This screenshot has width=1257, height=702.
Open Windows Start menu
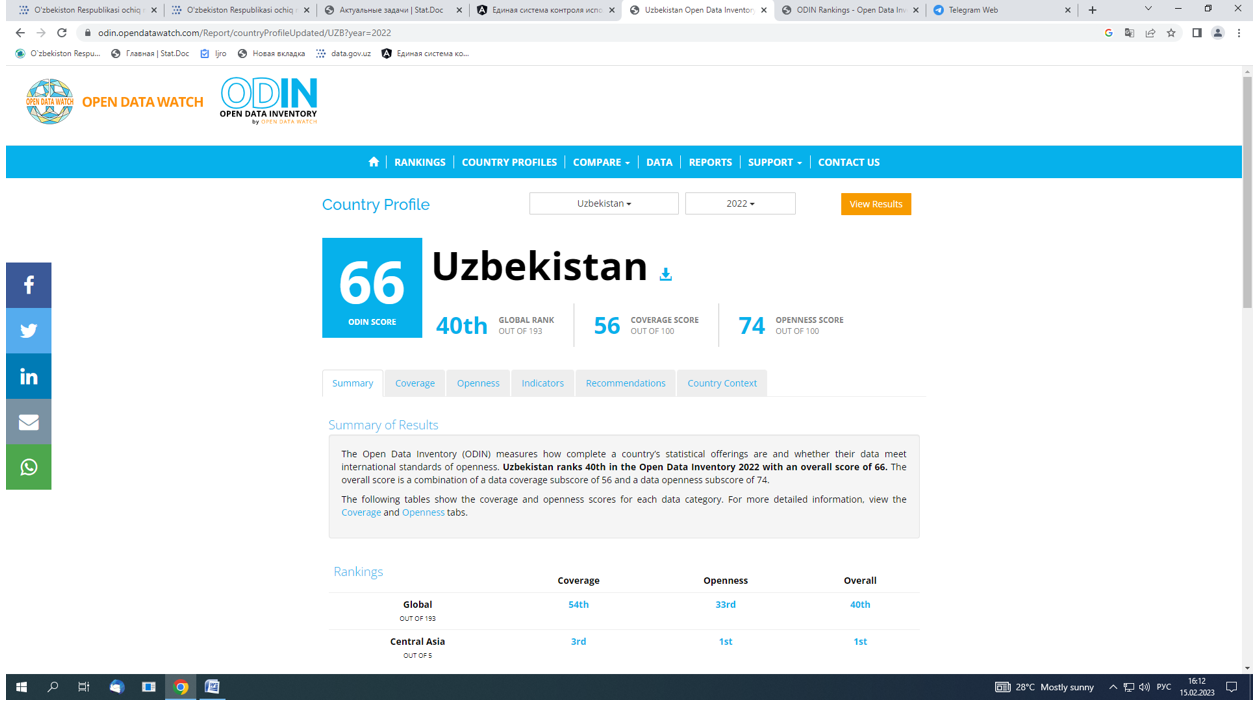pyautogui.click(x=21, y=687)
